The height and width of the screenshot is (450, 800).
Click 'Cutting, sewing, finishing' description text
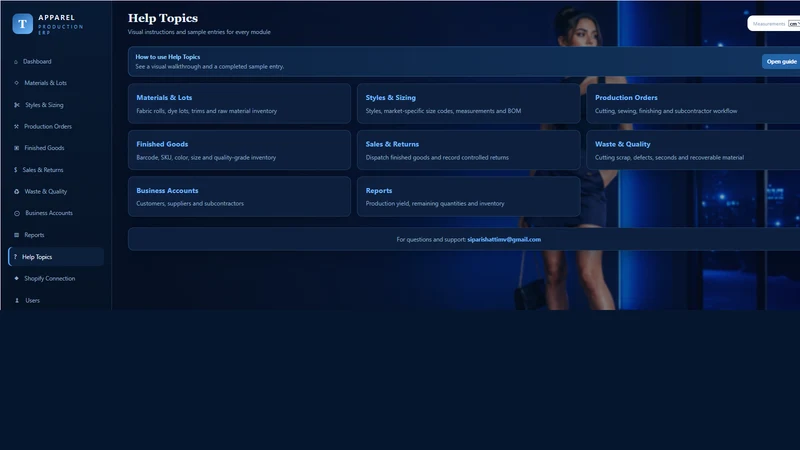coord(666,111)
